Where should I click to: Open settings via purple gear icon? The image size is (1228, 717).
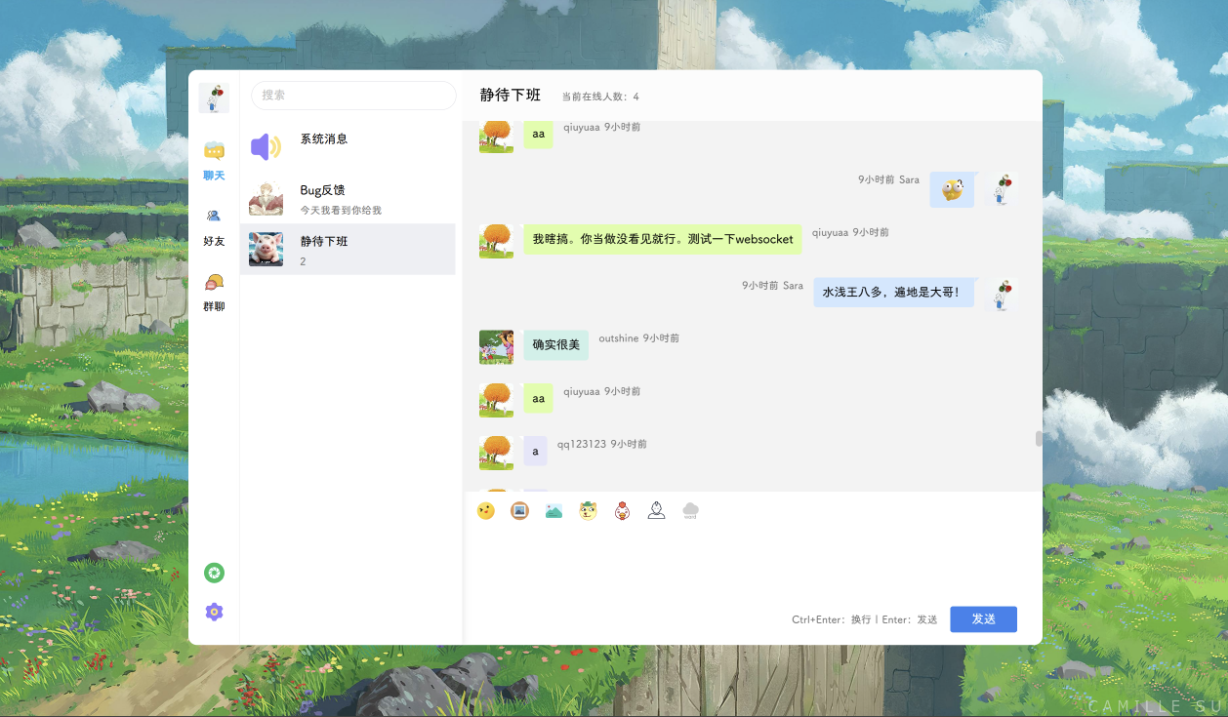tap(213, 612)
